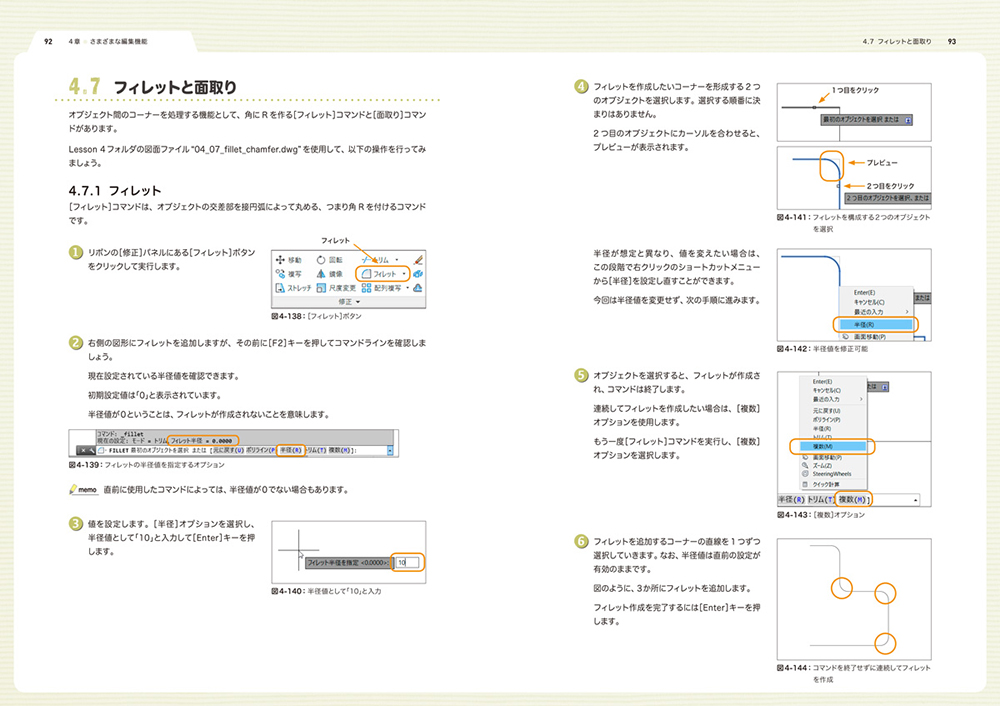The height and width of the screenshot is (706, 1000).
Task: Open the トリム dropdown arrow in ribbon
Action: click(x=397, y=260)
